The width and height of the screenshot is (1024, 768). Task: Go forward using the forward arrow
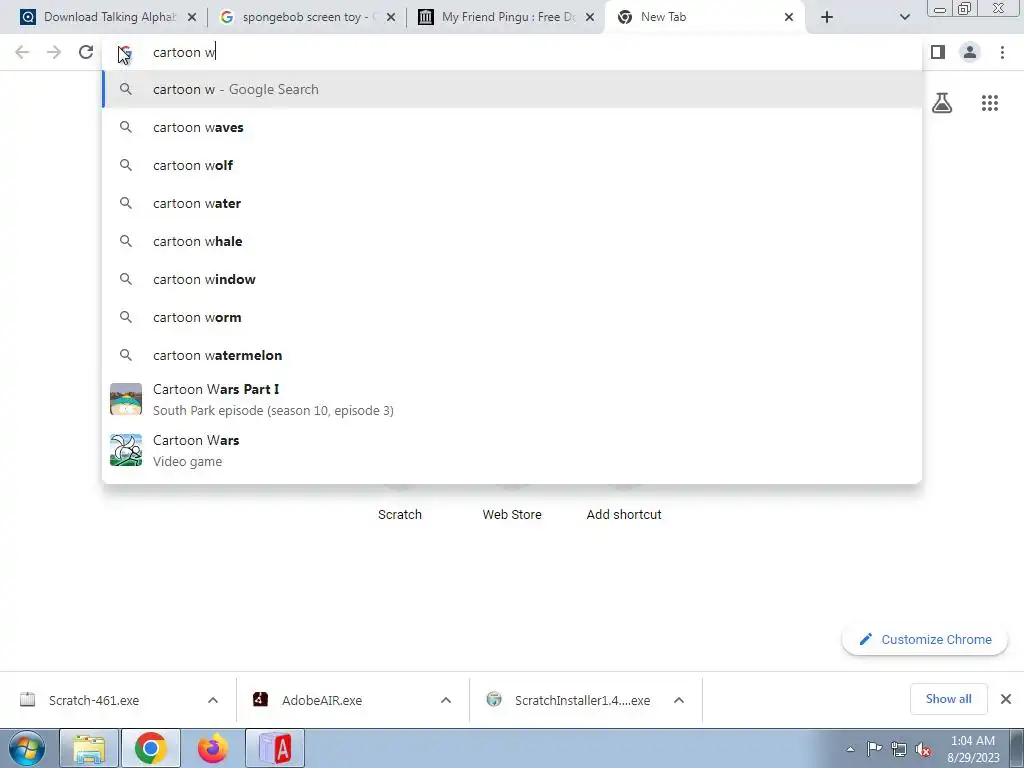[x=54, y=52]
